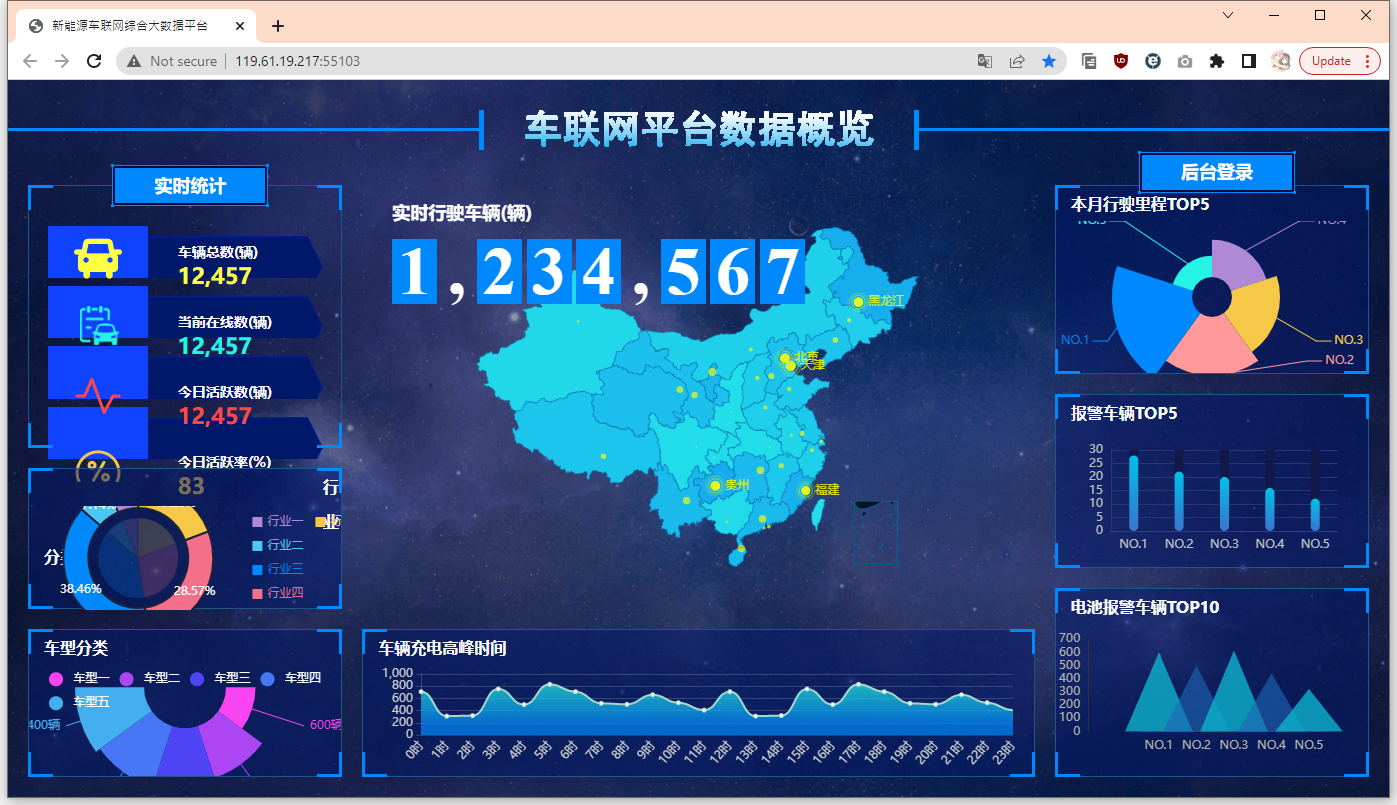Click the 黑龙江 marker on the map
Image resolution: width=1397 pixels, height=805 pixels.
tap(859, 301)
